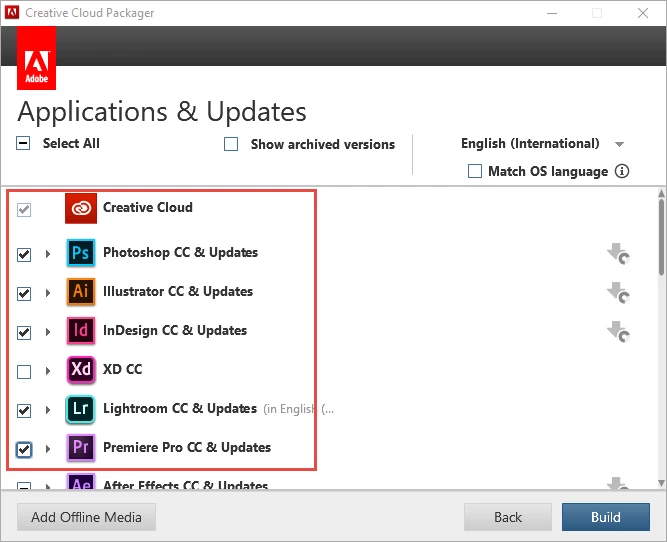Click the Add Offline Media button

click(86, 517)
